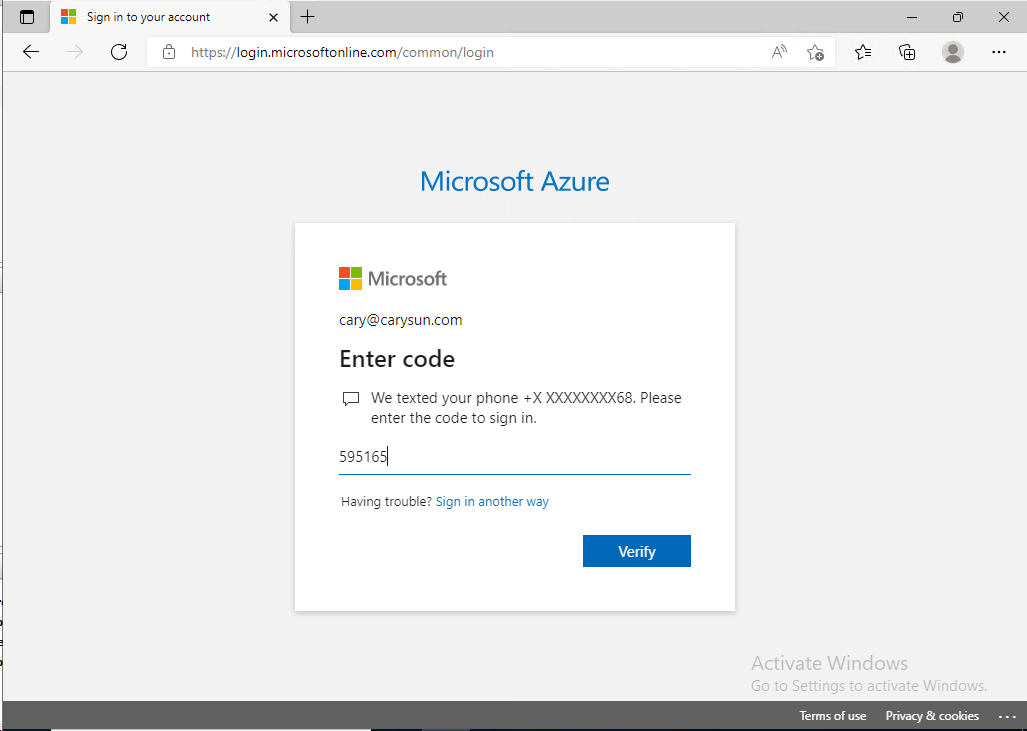This screenshot has width=1027, height=731.
Task: Close the browser window
Action: pos(1003,17)
